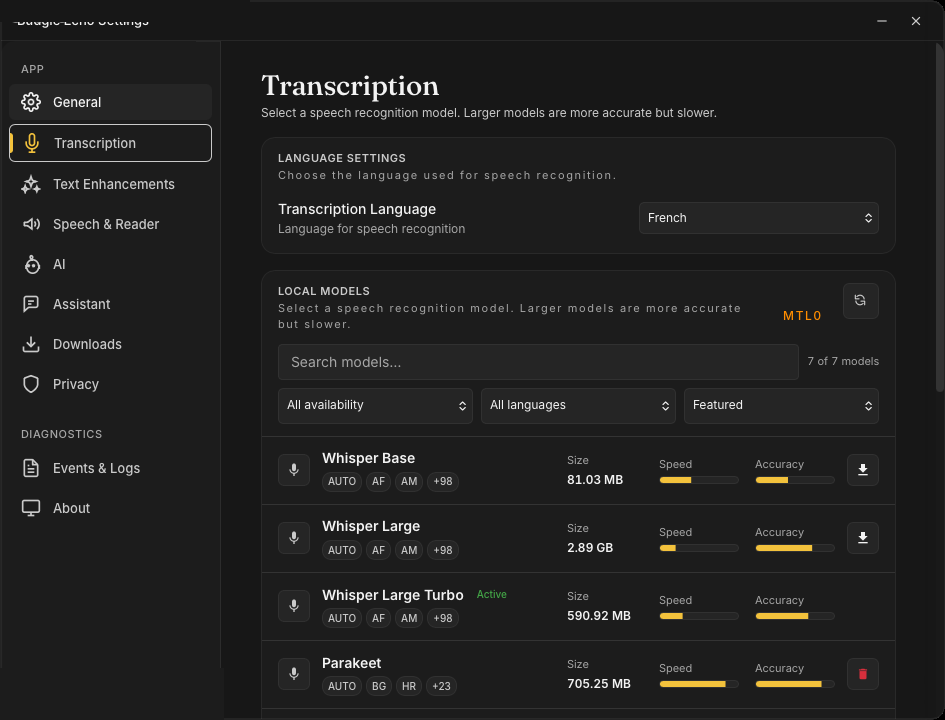The height and width of the screenshot is (720, 945).
Task: Click the Speech & Reader speaker icon
Action: 31,224
